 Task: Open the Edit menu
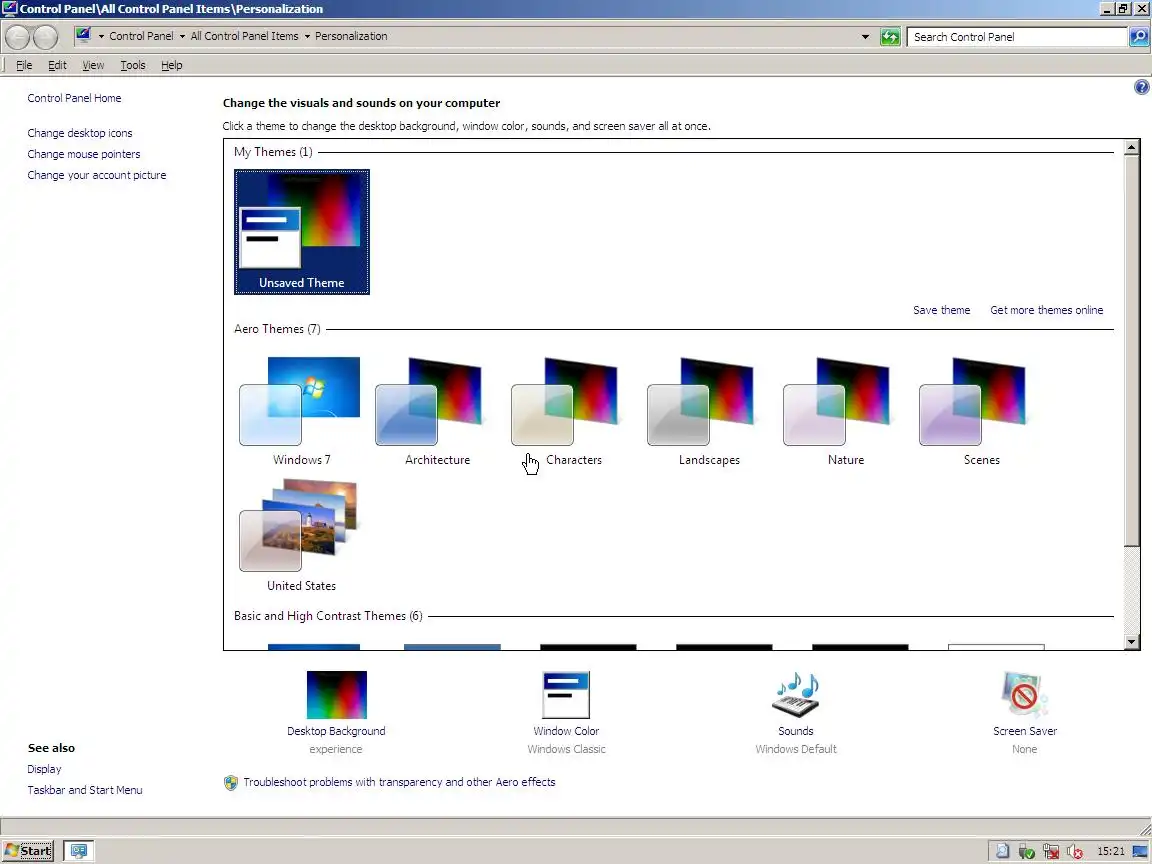tap(57, 65)
